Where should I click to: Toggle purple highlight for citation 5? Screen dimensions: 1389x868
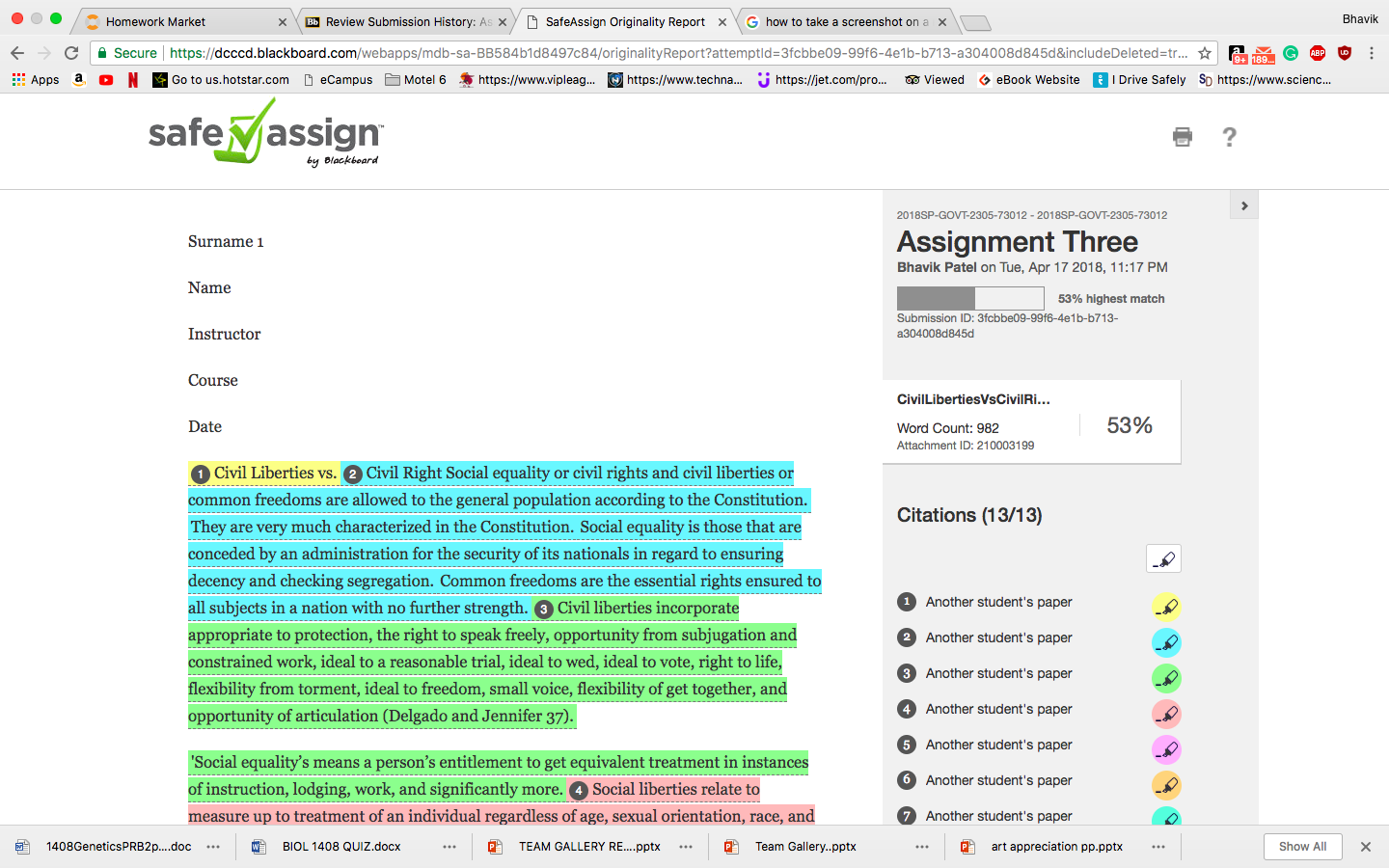[1166, 749]
